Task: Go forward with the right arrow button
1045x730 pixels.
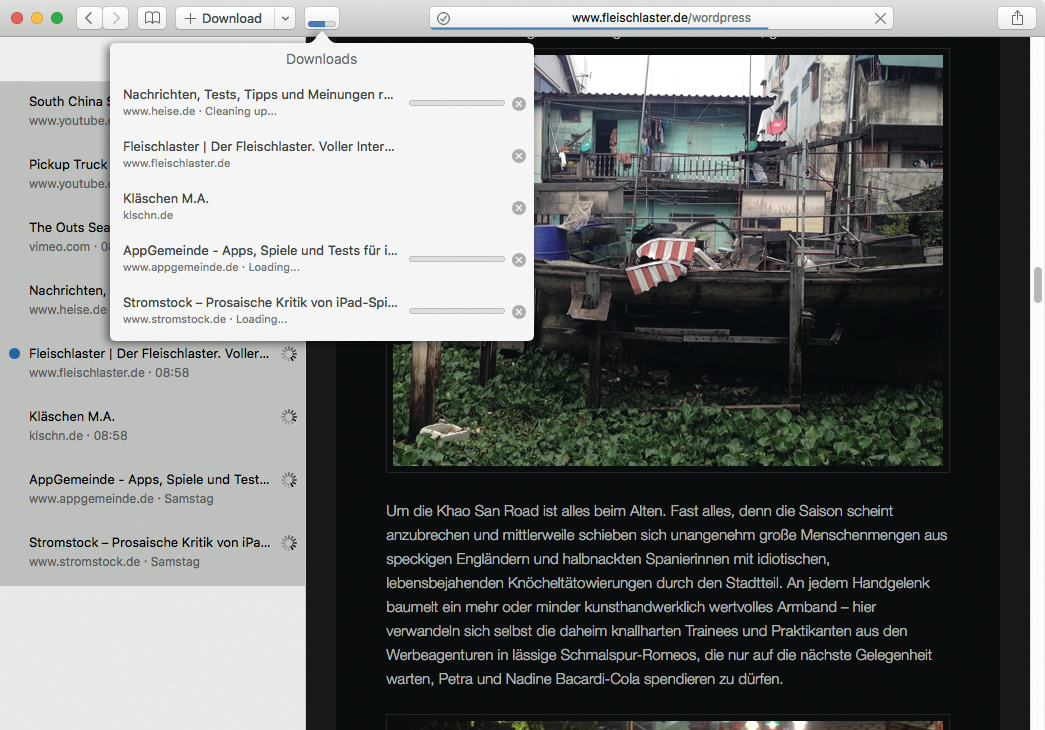Action: coord(116,18)
